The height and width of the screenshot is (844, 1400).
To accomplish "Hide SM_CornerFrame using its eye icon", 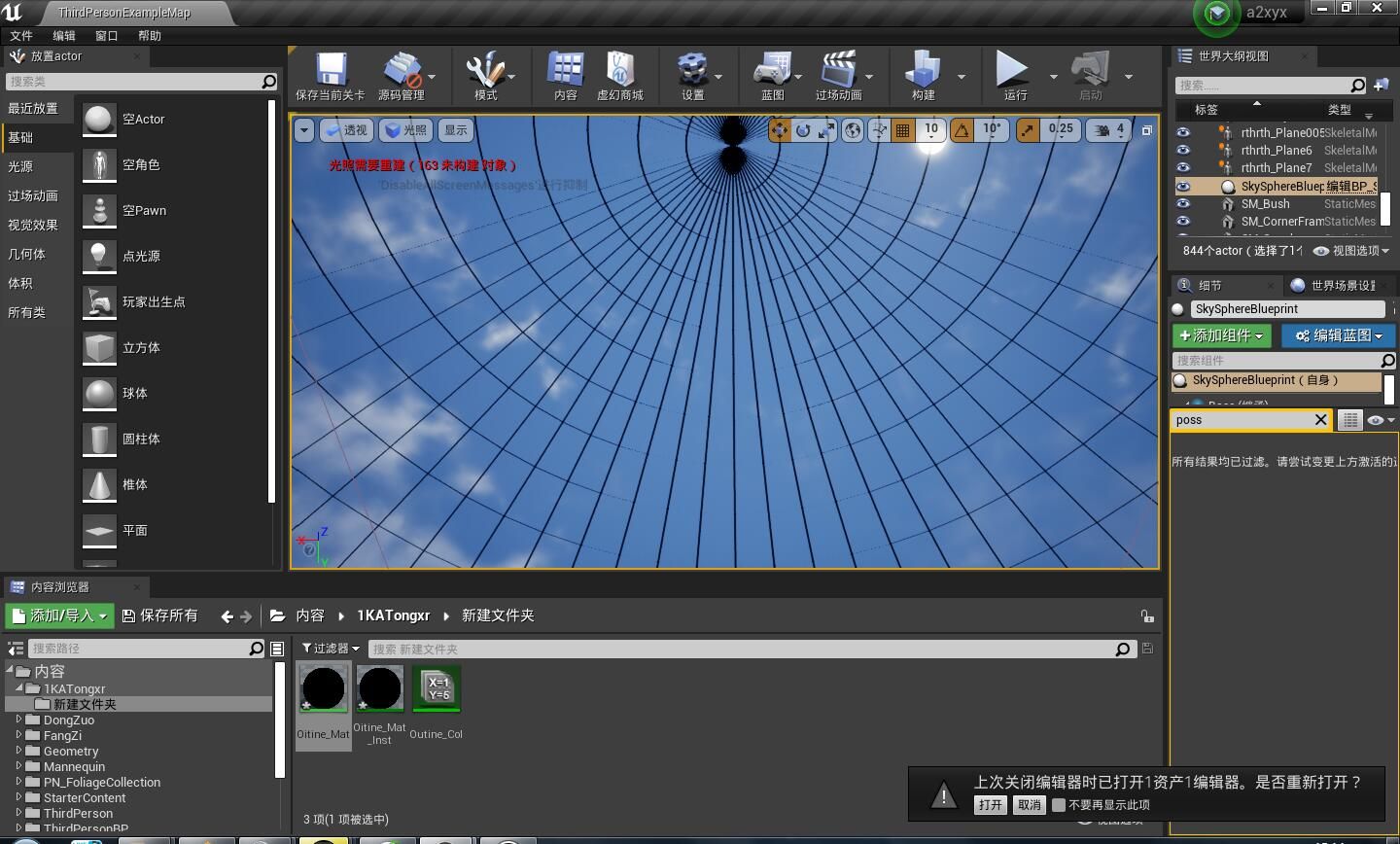I will click(x=1183, y=221).
